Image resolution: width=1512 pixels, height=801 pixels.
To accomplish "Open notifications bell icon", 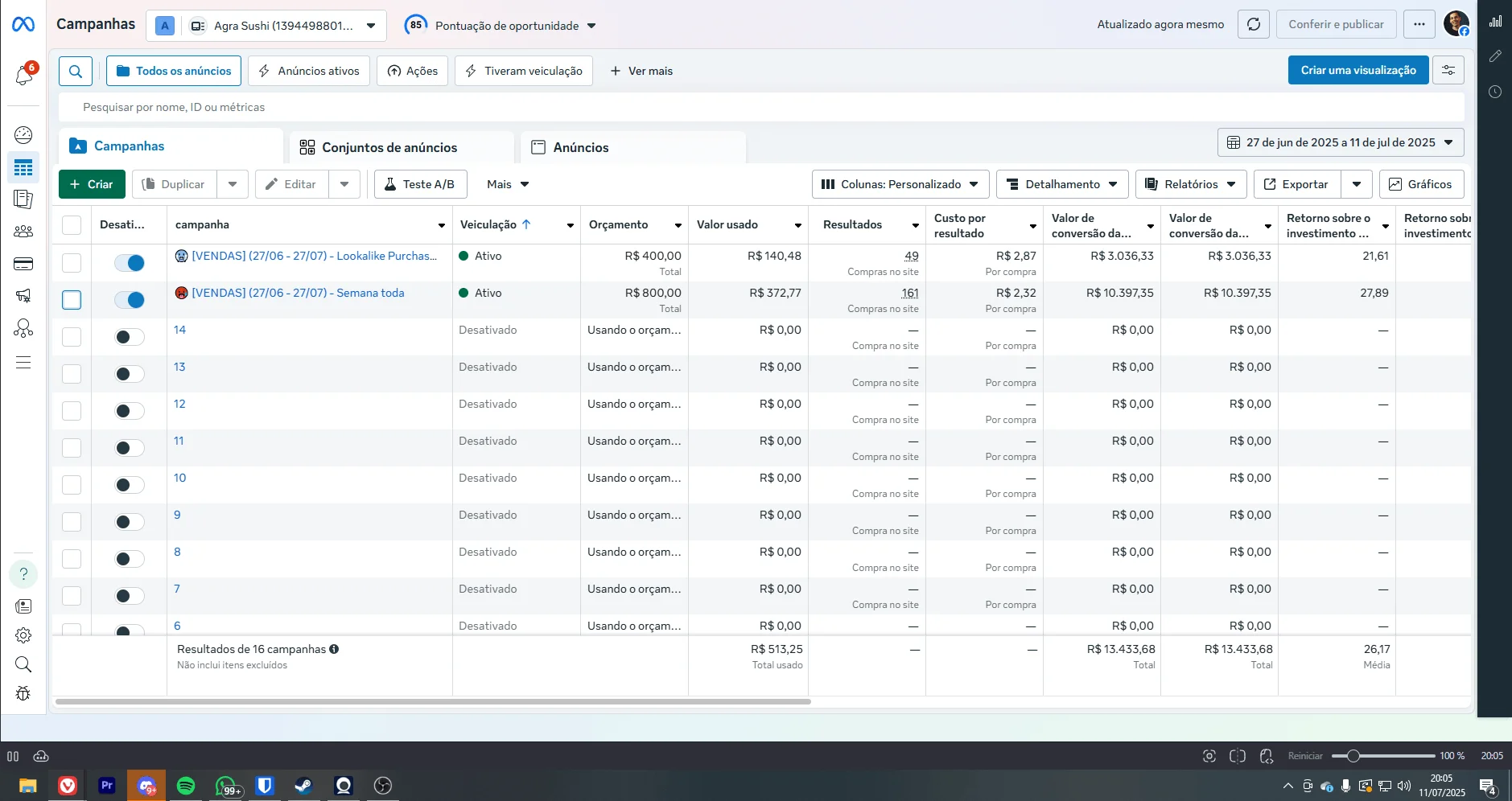I will point(23,76).
